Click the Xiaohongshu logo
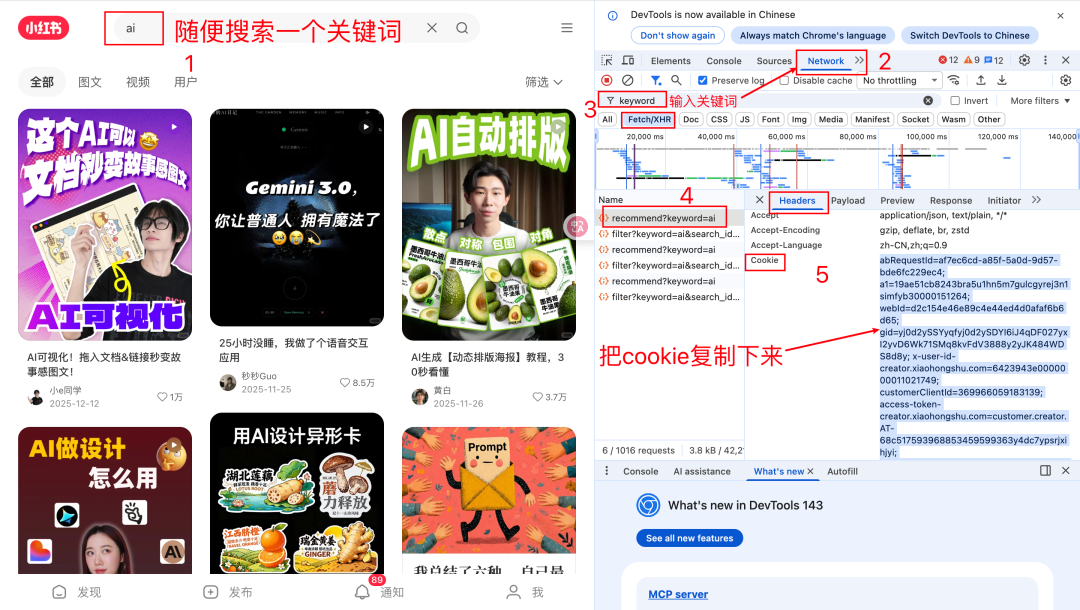Screen dimensions: 1080x610 [43, 28]
